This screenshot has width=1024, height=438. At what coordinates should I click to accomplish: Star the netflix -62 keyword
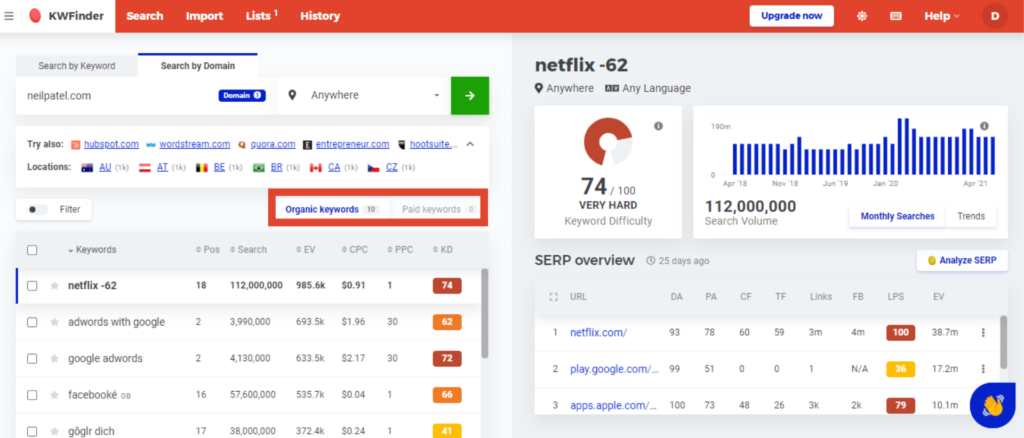click(x=54, y=285)
